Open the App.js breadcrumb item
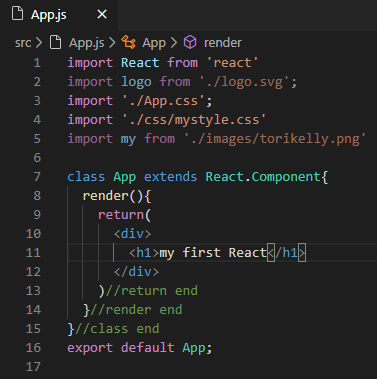Screen dimensions: 377x379 (87, 43)
